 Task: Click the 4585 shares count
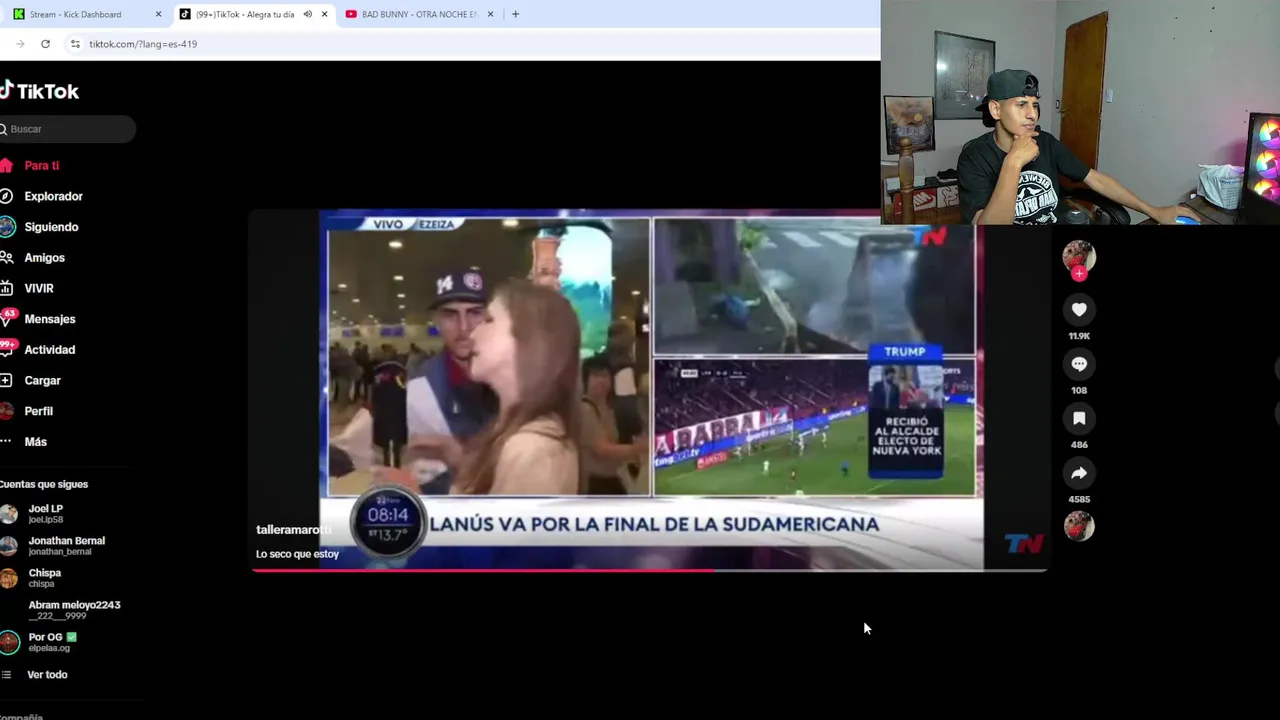[1079, 499]
